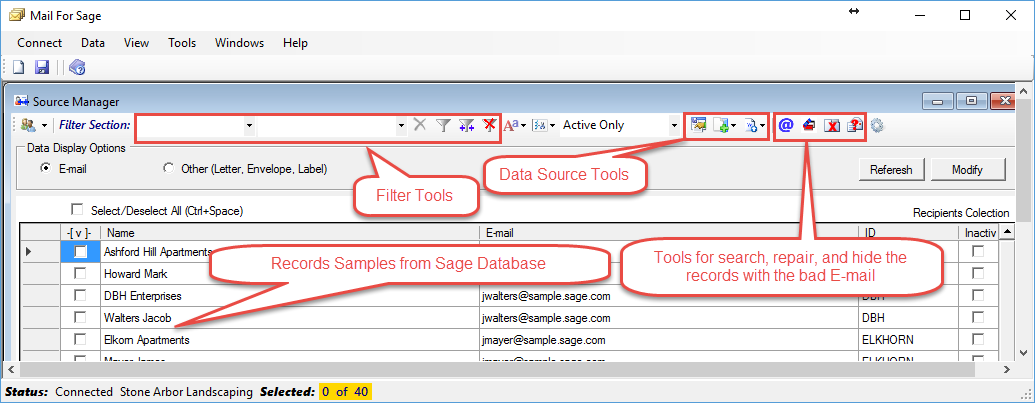Toggle Inactive checkbox for Elkorn Apartments row
The width and height of the screenshot is (1035, 403).
tap(978, 339)
